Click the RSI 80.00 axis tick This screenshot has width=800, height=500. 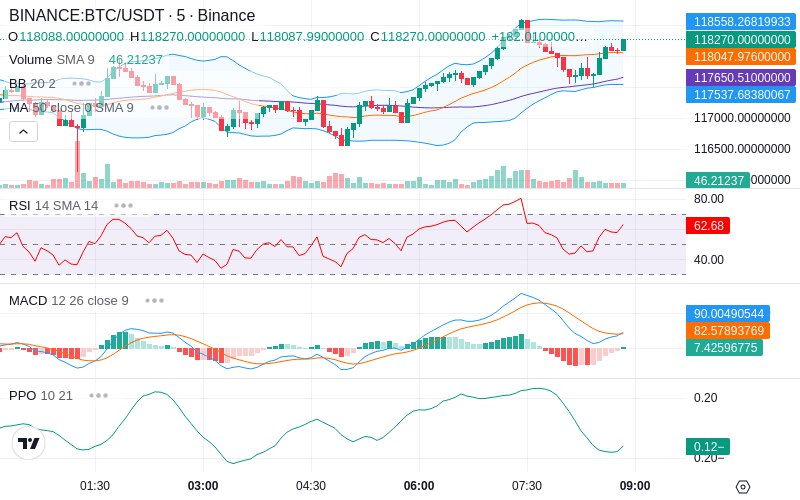(709, 199)
